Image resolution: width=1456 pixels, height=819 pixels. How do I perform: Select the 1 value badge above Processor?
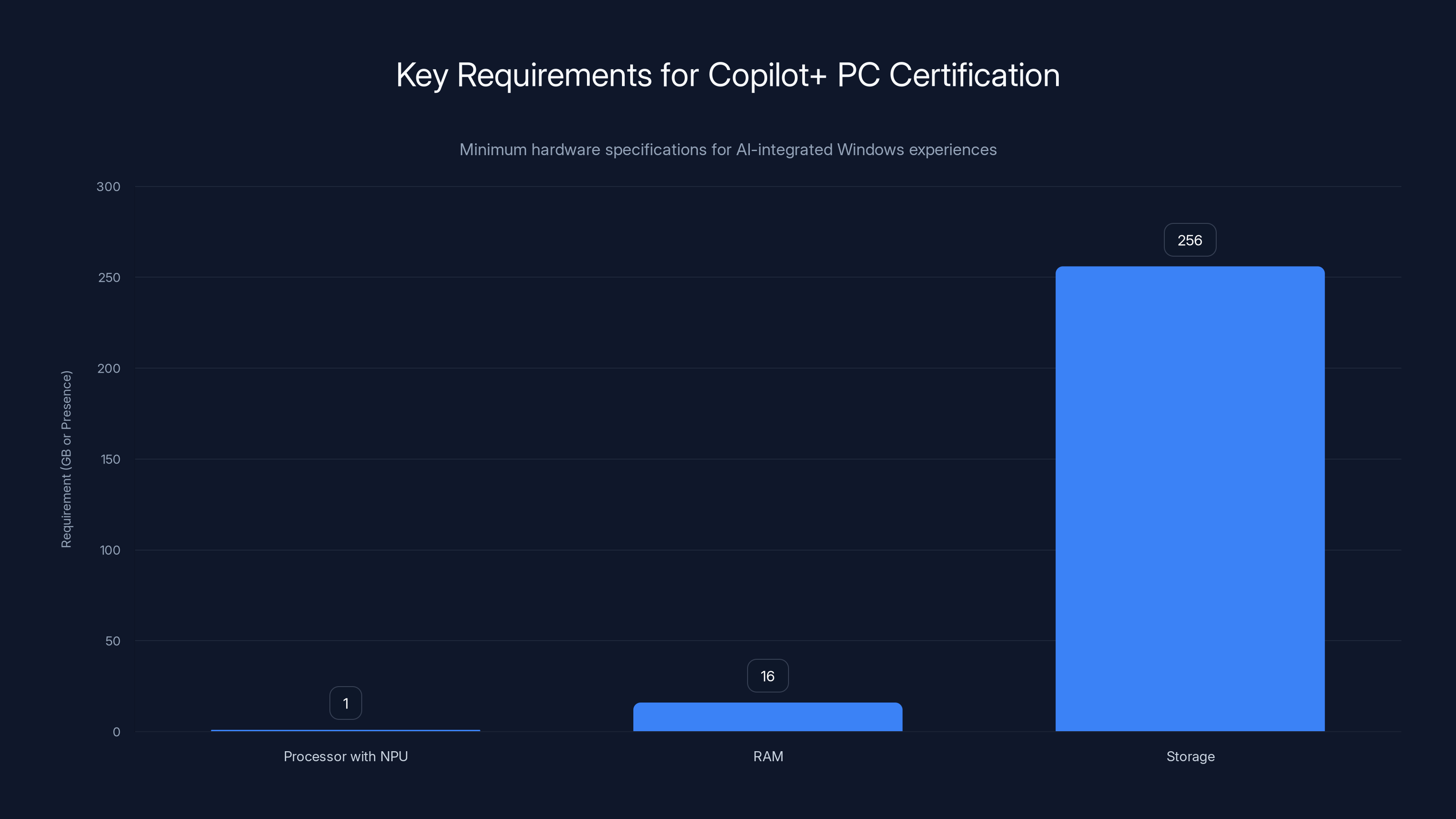coord(345,703)
